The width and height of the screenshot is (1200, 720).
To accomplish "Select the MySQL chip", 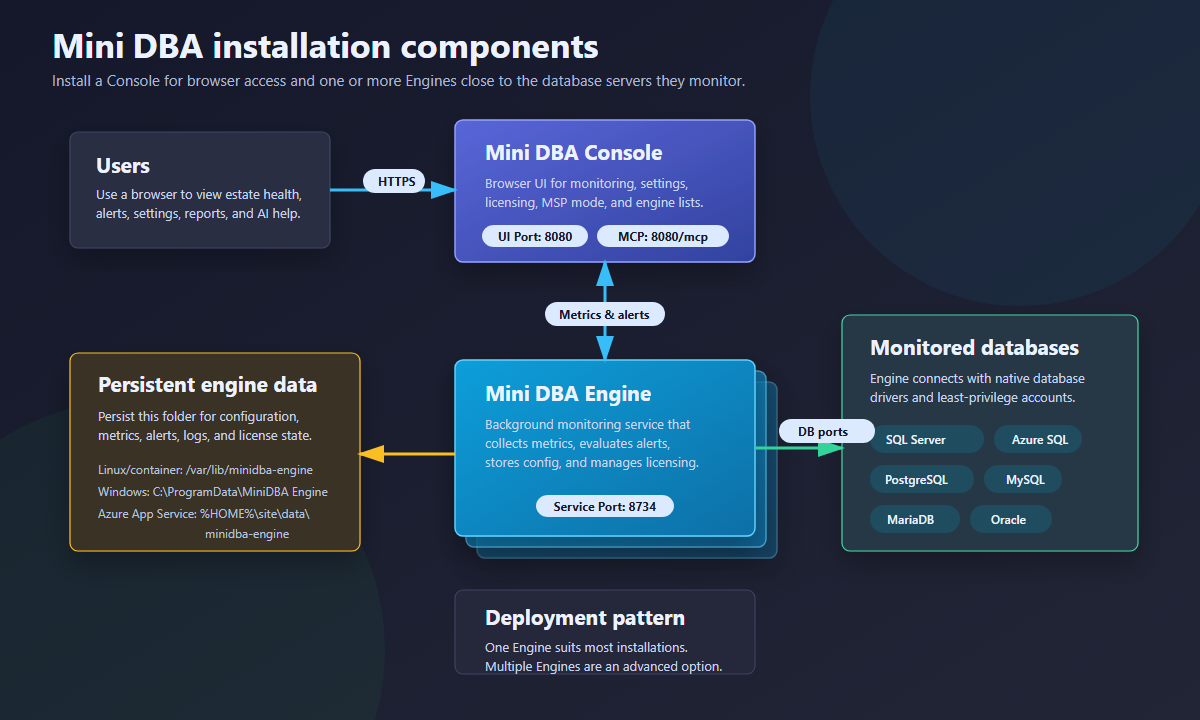I will click(x=1024, y=479).
